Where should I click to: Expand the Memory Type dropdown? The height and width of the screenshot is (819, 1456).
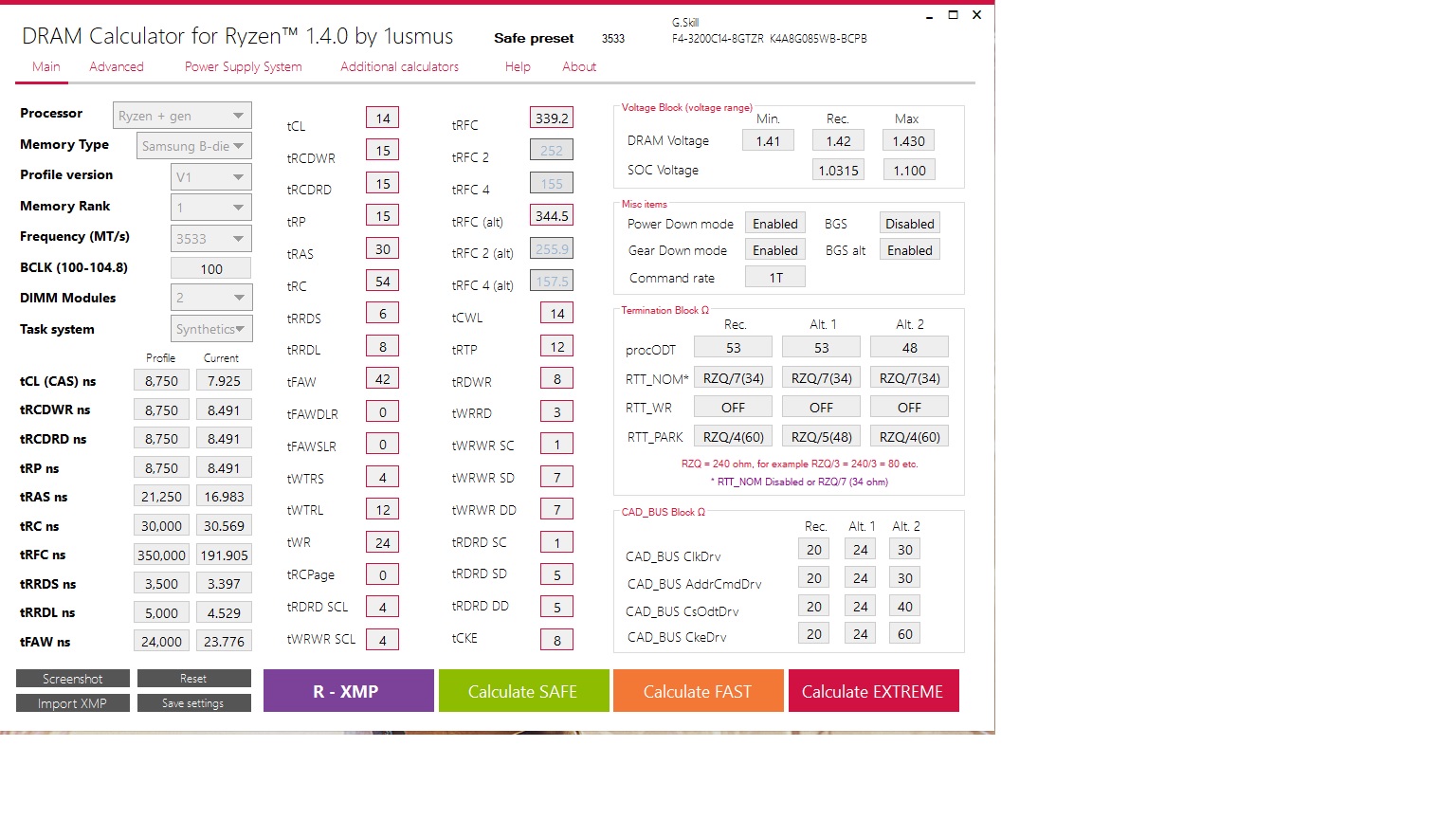point(194,146)
